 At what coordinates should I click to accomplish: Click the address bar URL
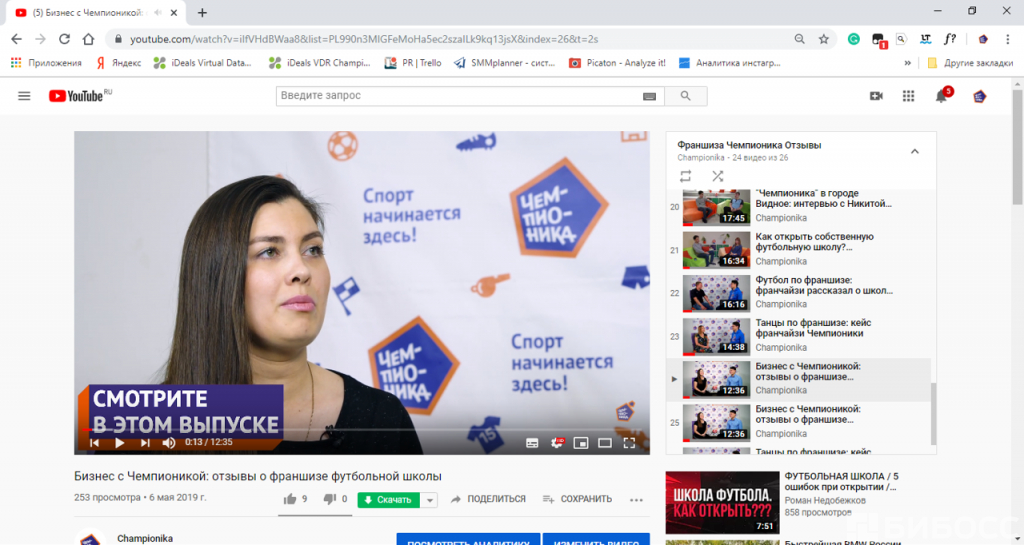tap(364, 39)
